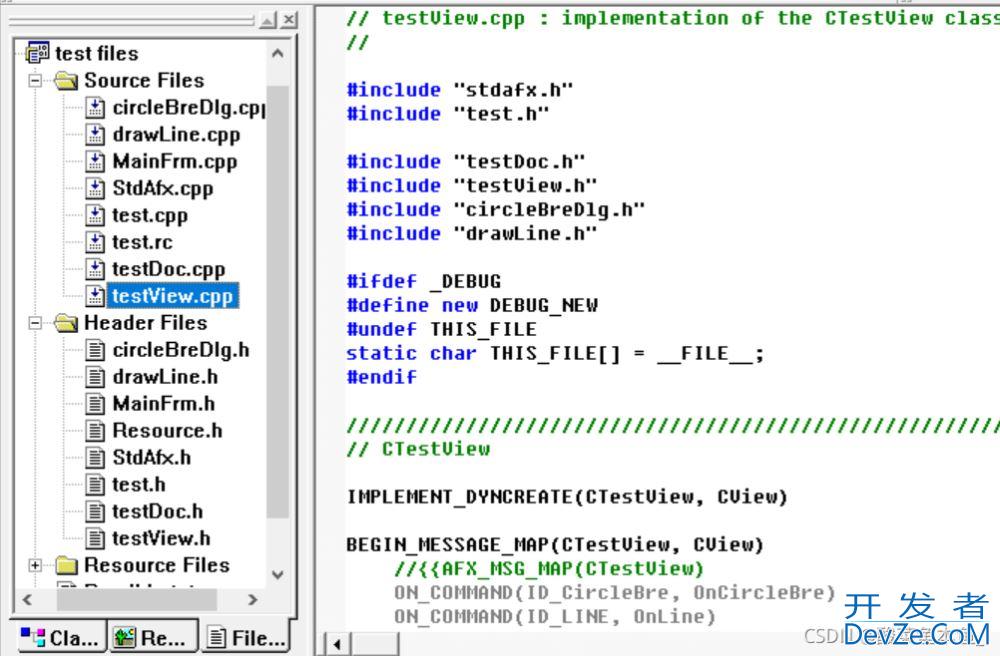Select test.rc in the file tree

coord(142,242)
